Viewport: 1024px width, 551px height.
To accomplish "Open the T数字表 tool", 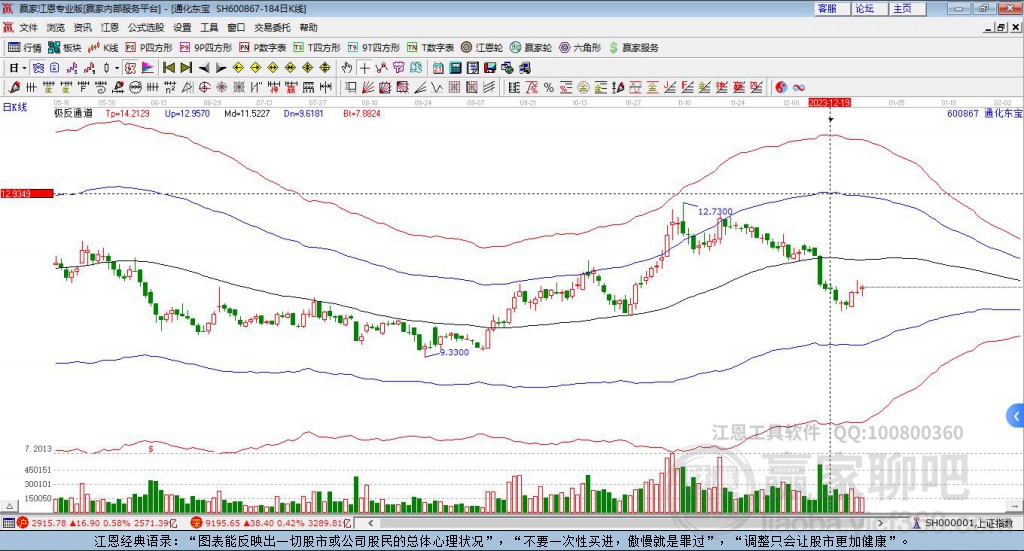I will tap(430, 48).
